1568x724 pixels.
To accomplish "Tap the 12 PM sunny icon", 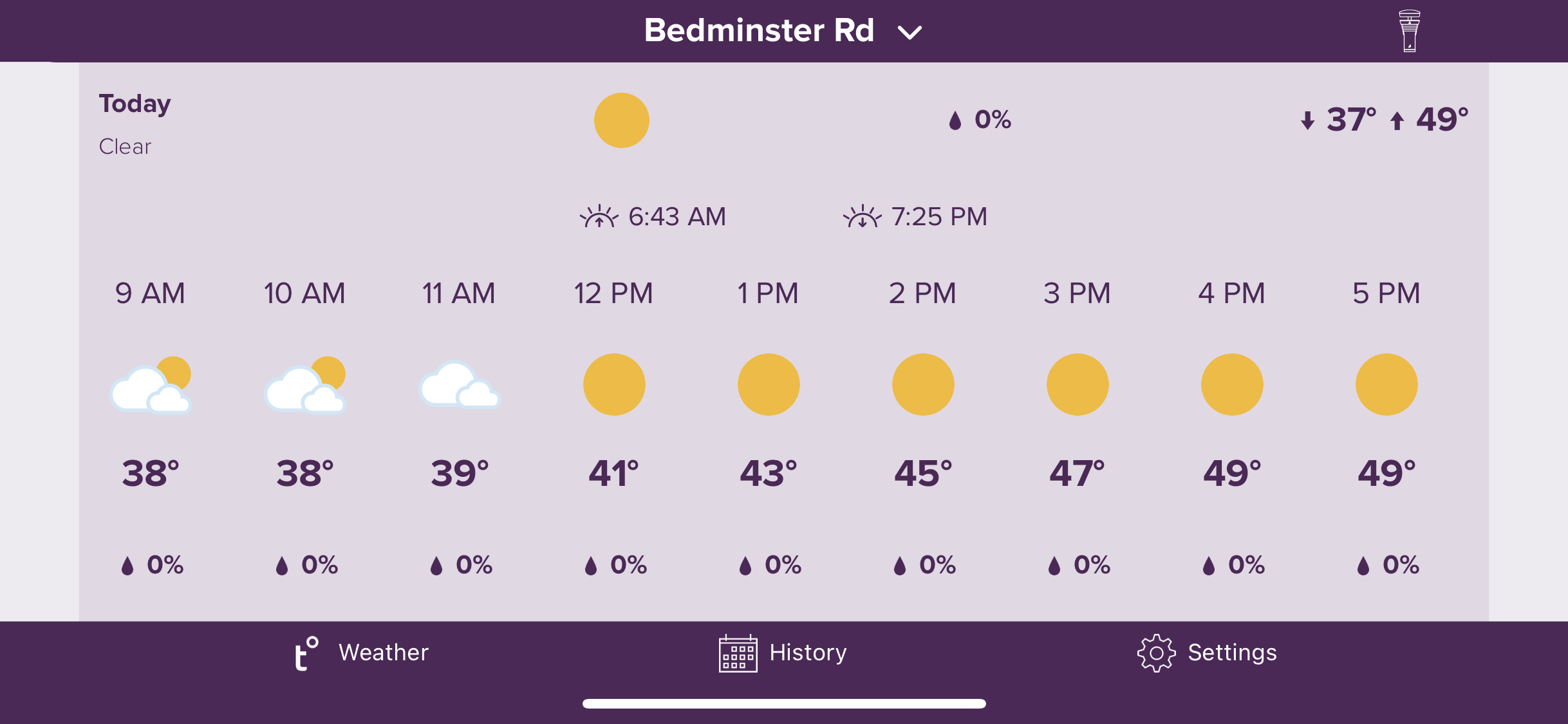I will [x=614, y=384].
